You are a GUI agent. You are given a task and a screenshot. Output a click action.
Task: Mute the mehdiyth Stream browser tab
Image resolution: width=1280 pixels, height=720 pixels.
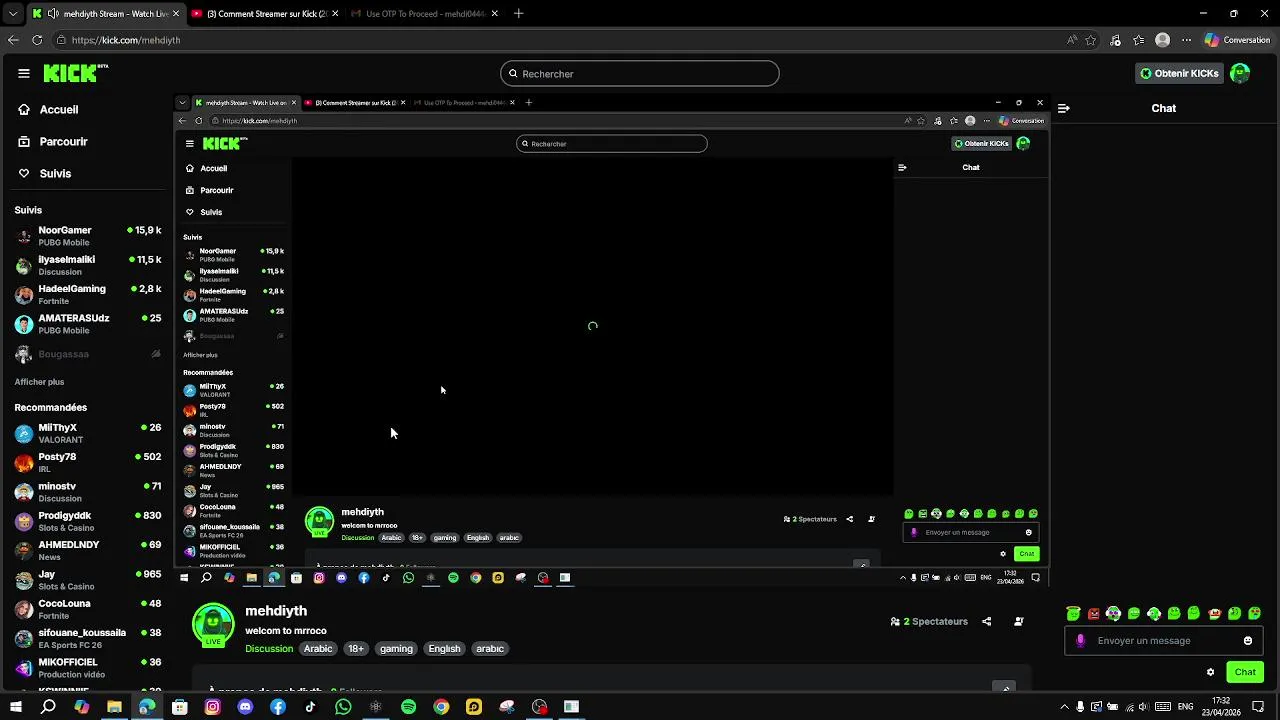point(53,14)
